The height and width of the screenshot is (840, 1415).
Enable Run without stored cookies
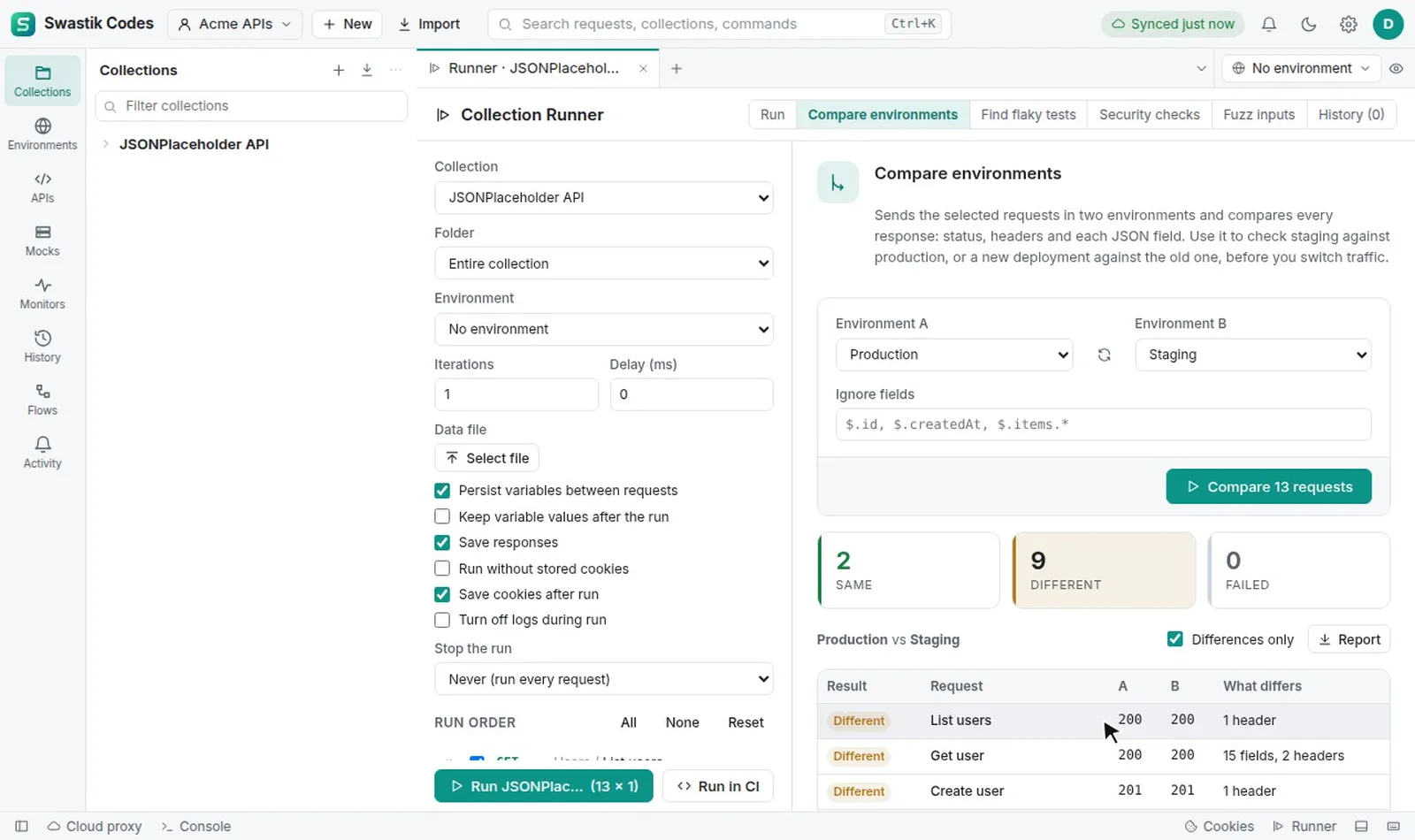tap(442, 569)
